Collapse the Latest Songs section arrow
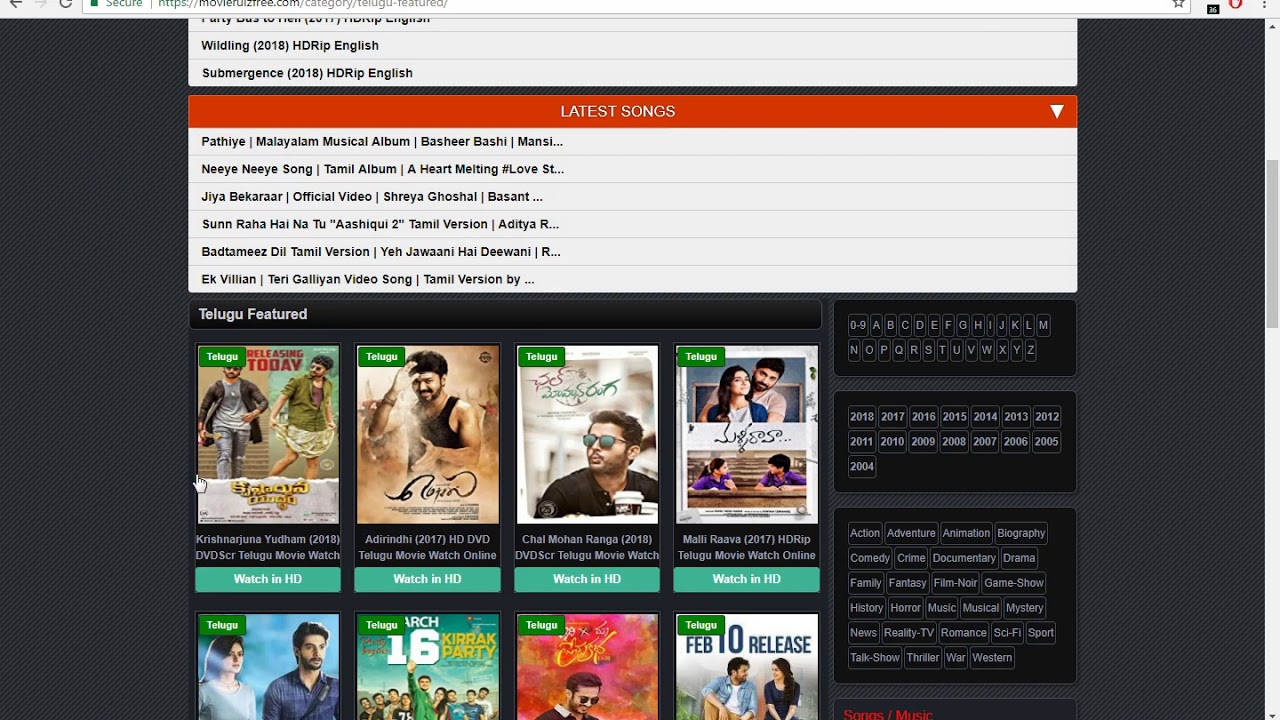Screen dimensions: 1280x720 click(1056, 111)
